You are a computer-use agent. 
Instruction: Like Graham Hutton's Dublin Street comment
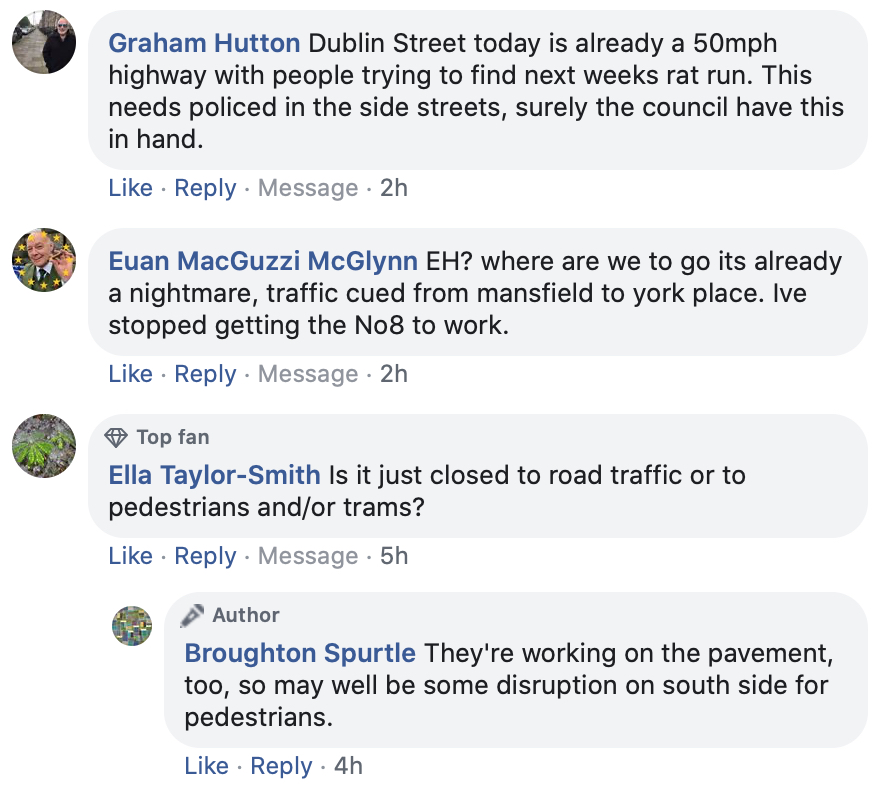coord(130,187)
